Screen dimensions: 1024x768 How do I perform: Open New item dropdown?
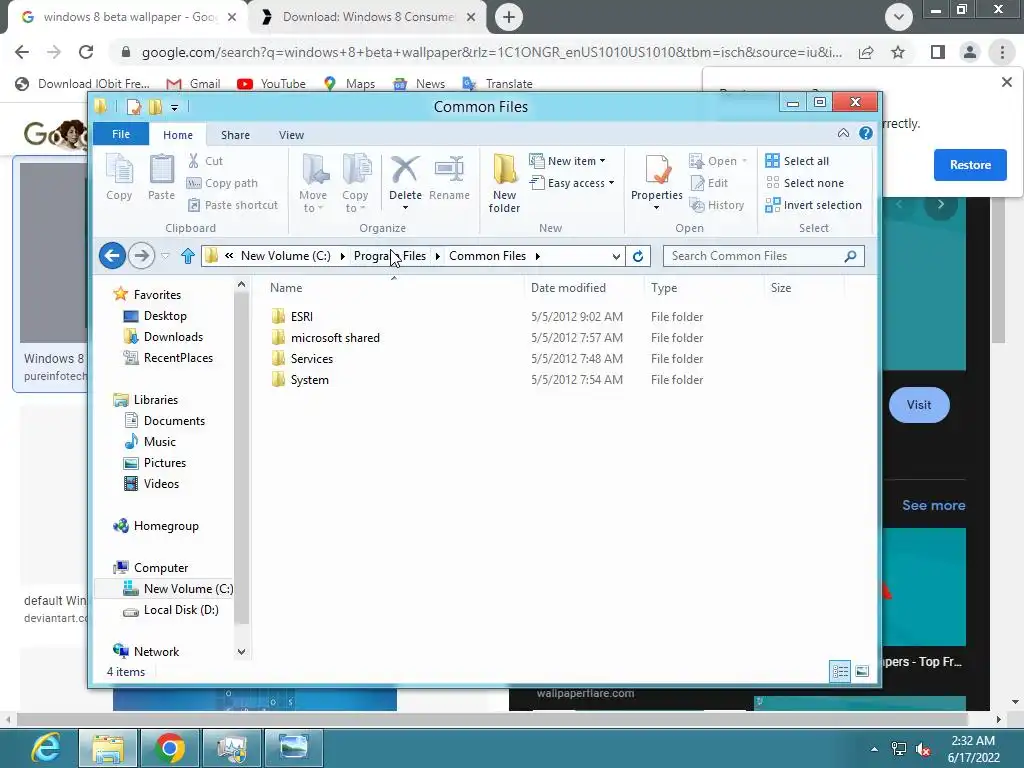(568, 161)
